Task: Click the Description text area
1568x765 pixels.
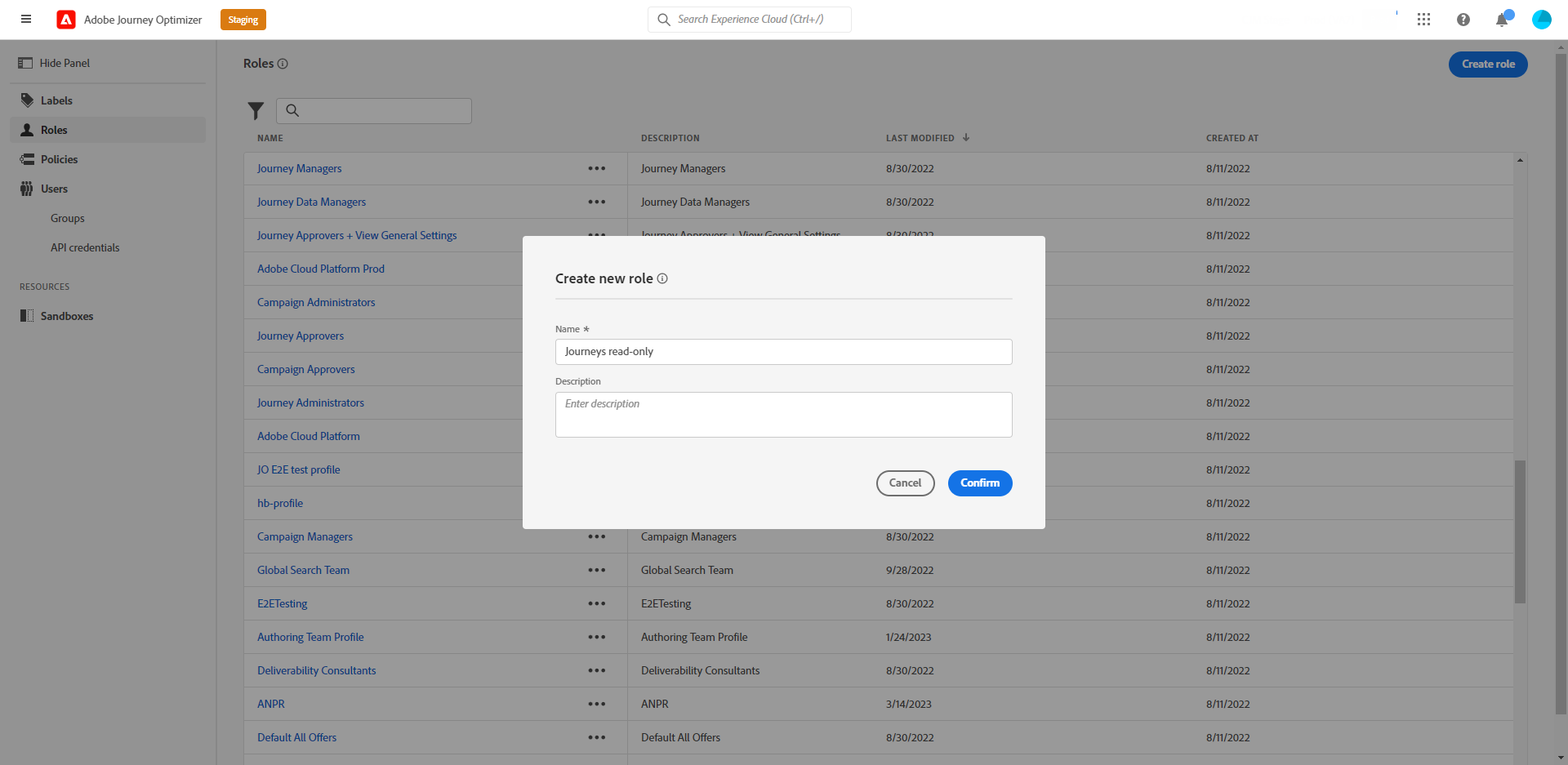Action: pyautogui.click(x=784, y=415)
